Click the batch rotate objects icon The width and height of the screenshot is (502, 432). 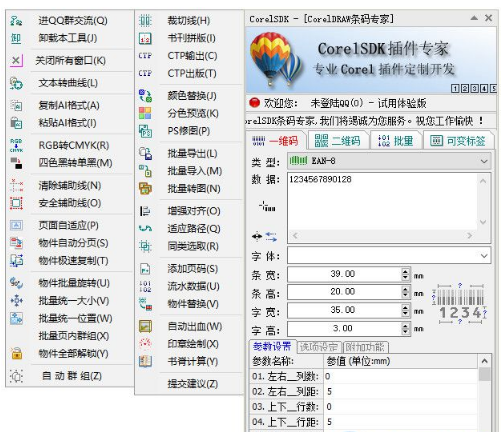[x=16, y=283]
